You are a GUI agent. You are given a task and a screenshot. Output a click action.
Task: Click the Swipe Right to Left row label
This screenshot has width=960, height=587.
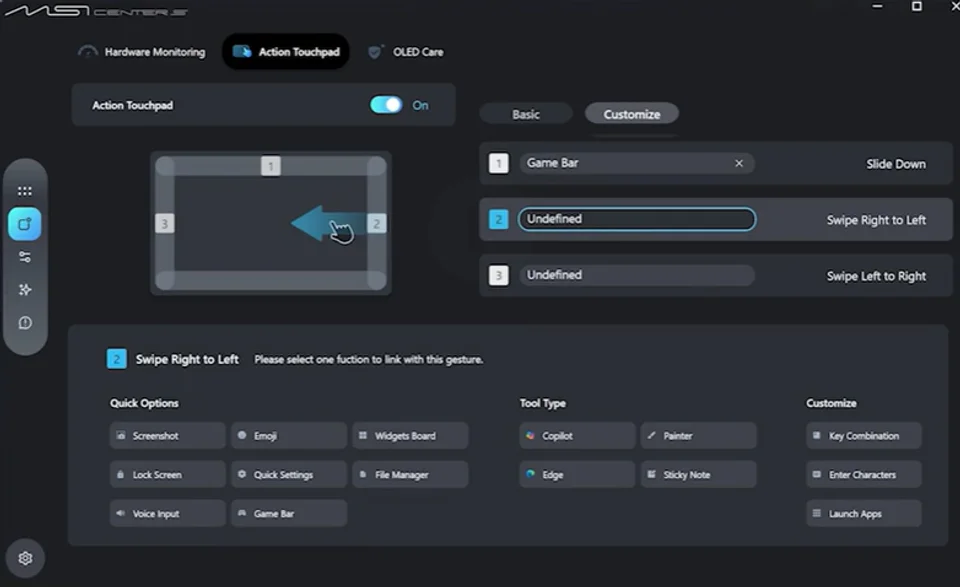876,220
